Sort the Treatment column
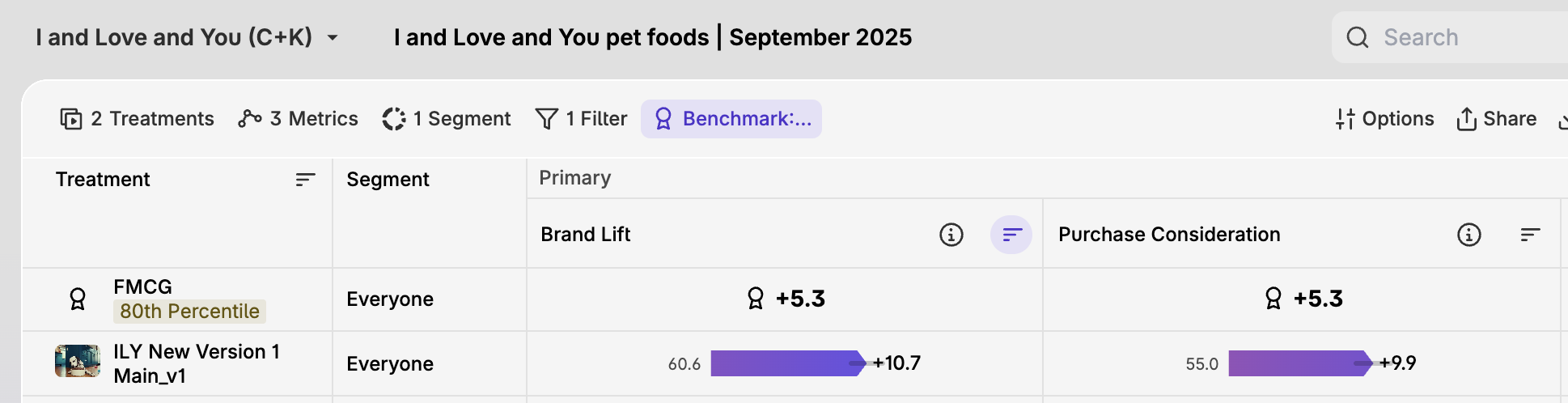Screen dimensions: 1568x403 coord(305,180)
